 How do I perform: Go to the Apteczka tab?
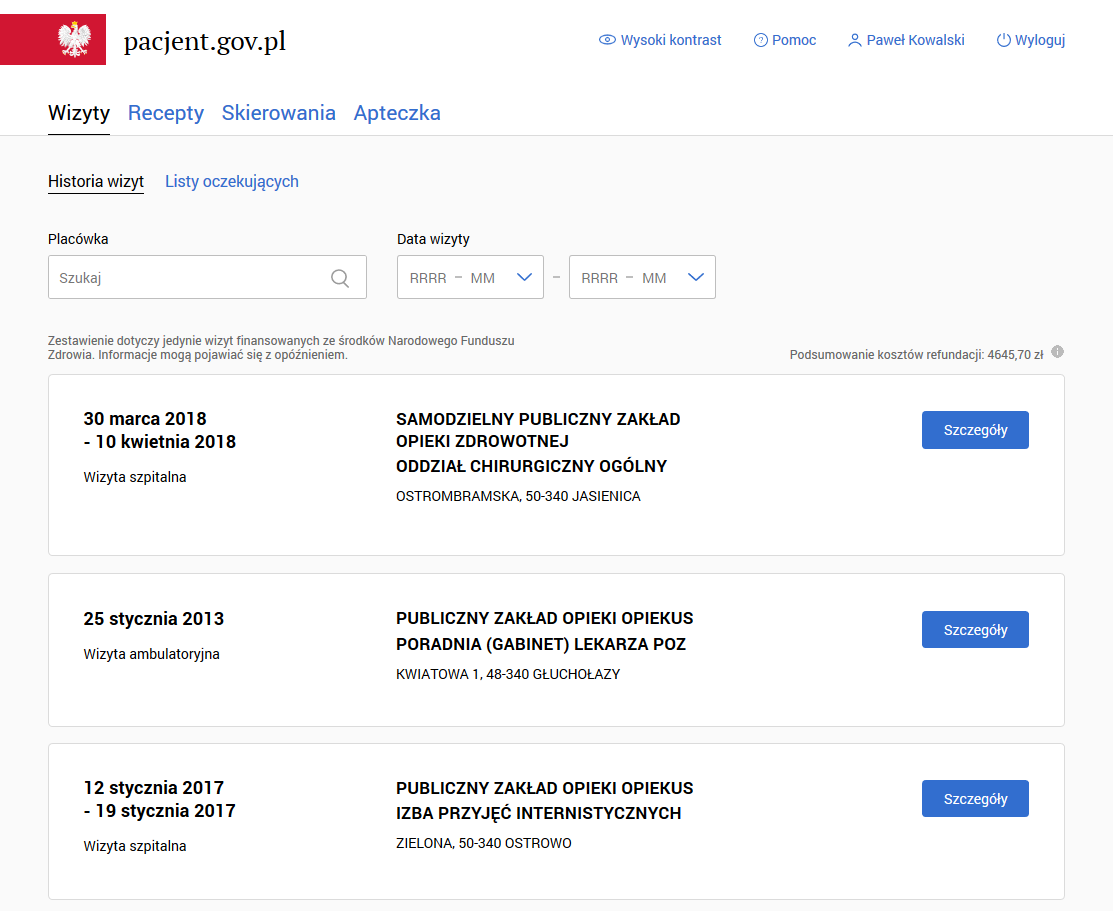[x=397, y=113]
